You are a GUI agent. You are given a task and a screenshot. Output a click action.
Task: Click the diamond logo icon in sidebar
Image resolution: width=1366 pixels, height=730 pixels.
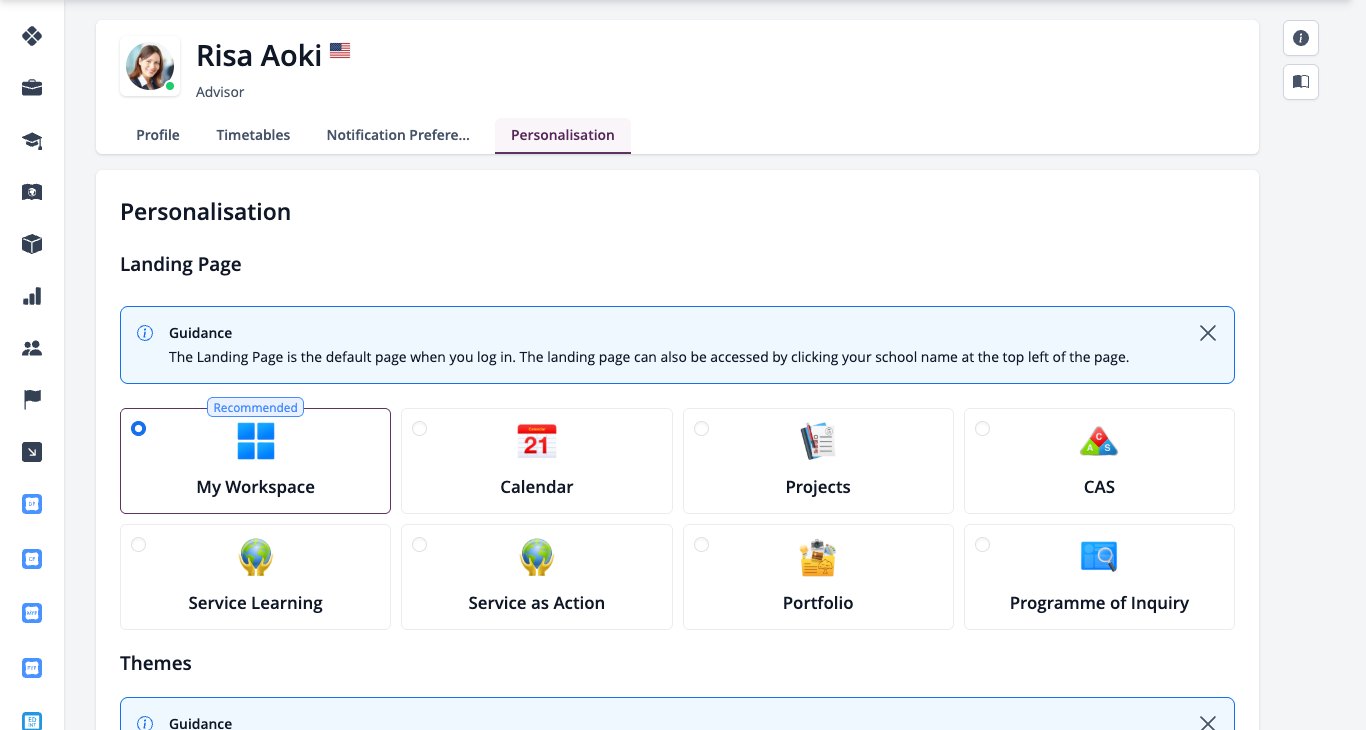32,36
